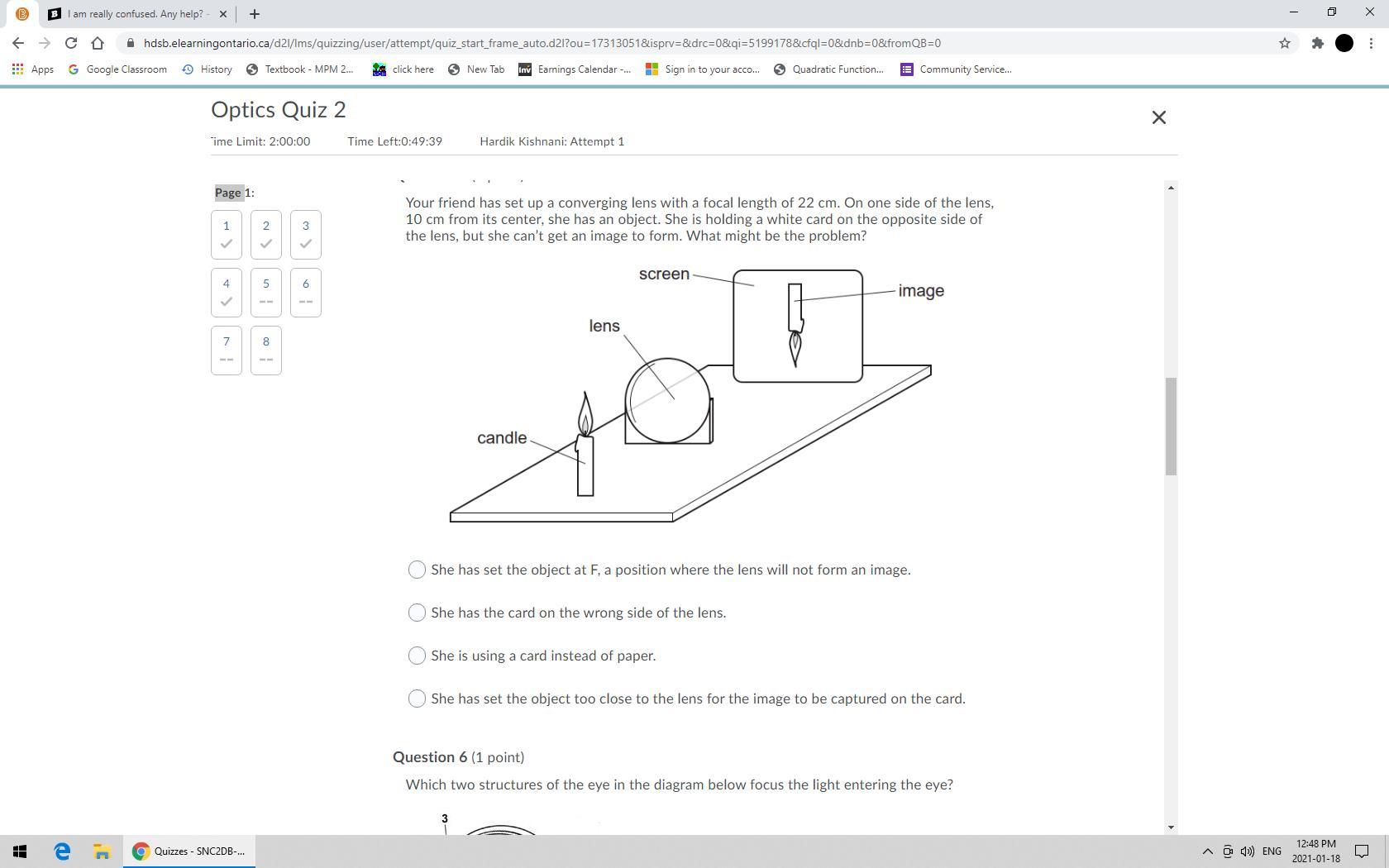The width and height of the screenshot is (1389, 868).
Task: Open the taskbar clock showing 12:48 PM
Action: [1316, 851]
